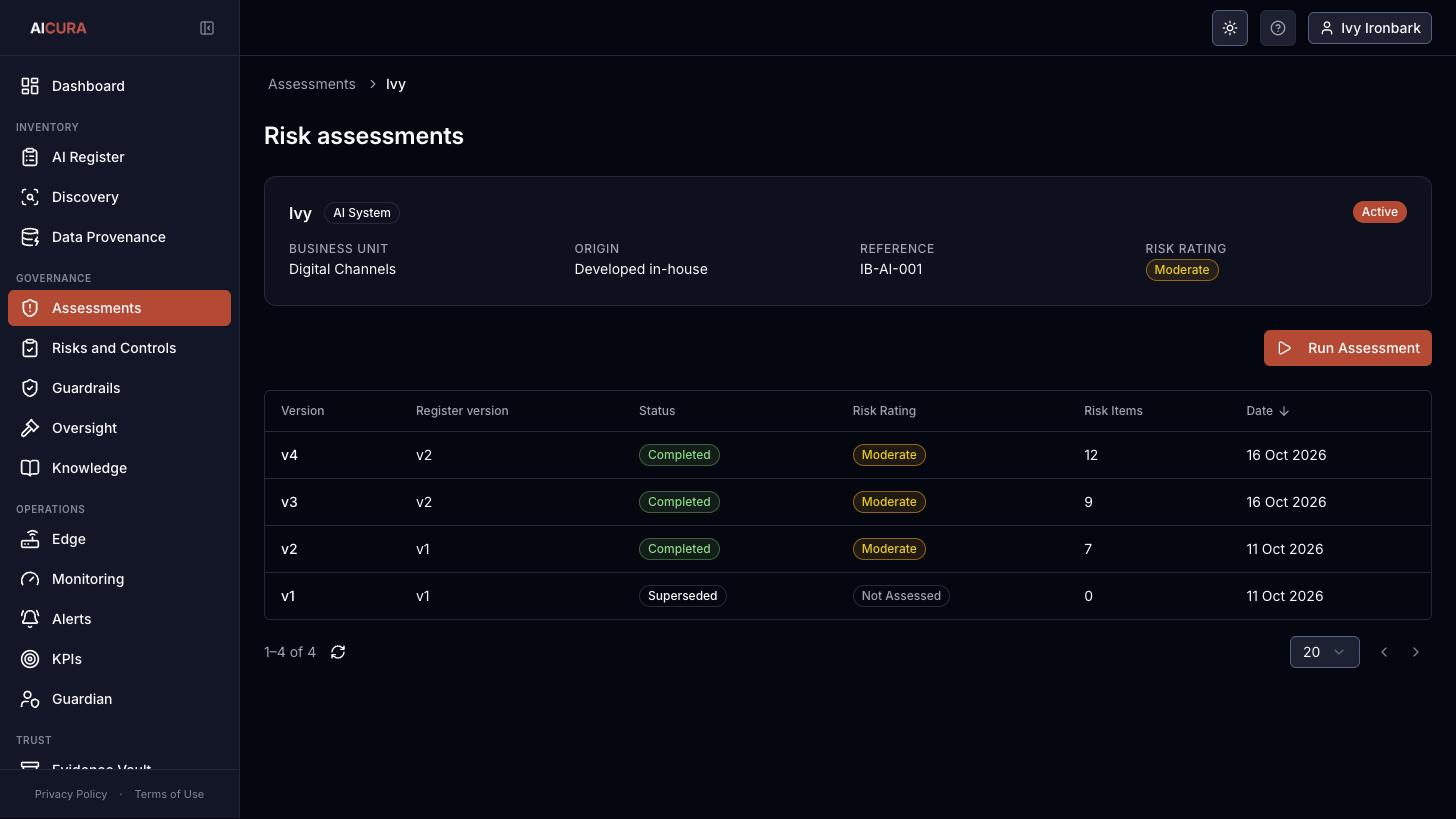The image size is (1456, 819).
Task: Click Risks and Controls clipboard icon
Action: (30, 348)
